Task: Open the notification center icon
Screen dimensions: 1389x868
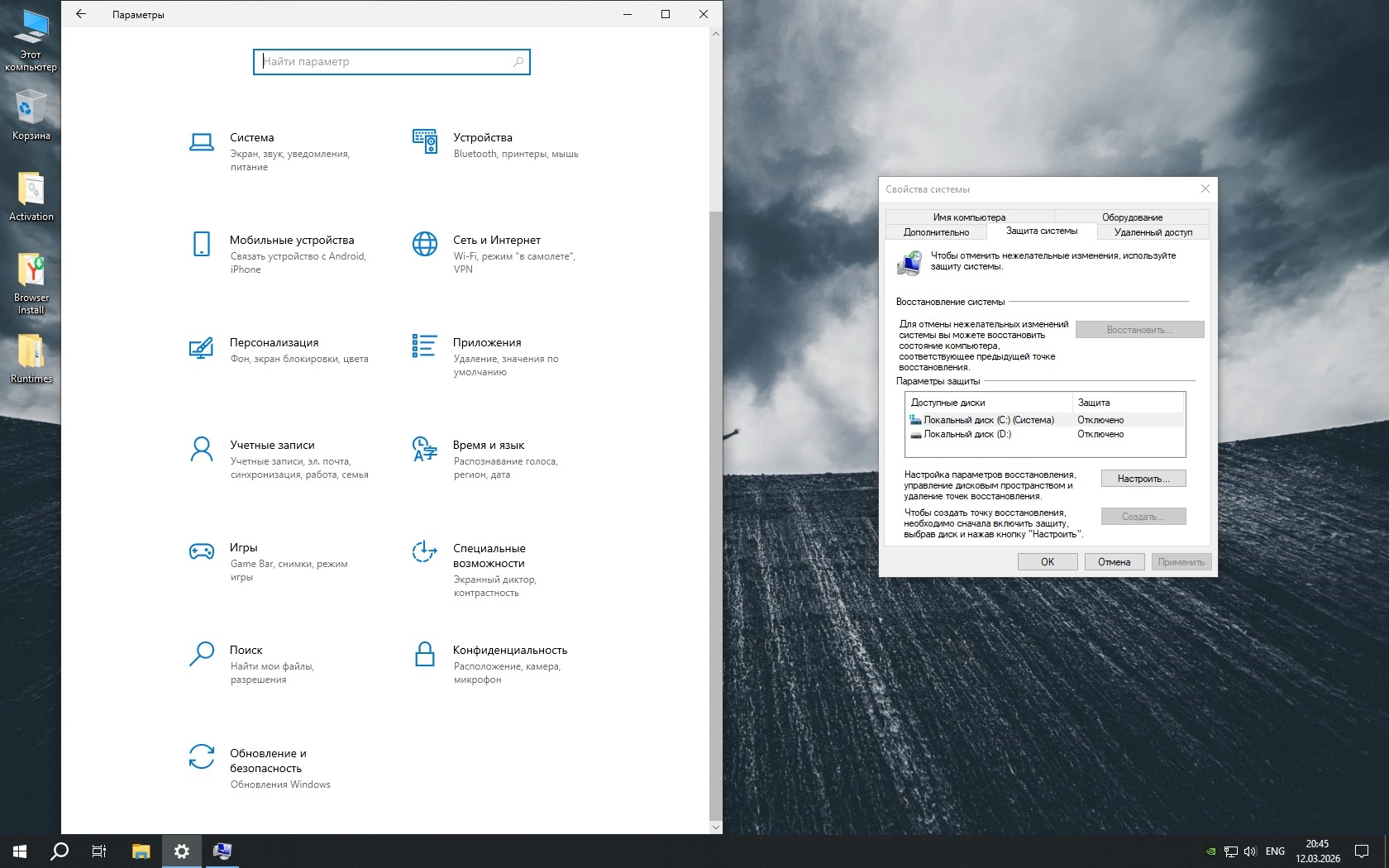Action: coord(1361,851)
